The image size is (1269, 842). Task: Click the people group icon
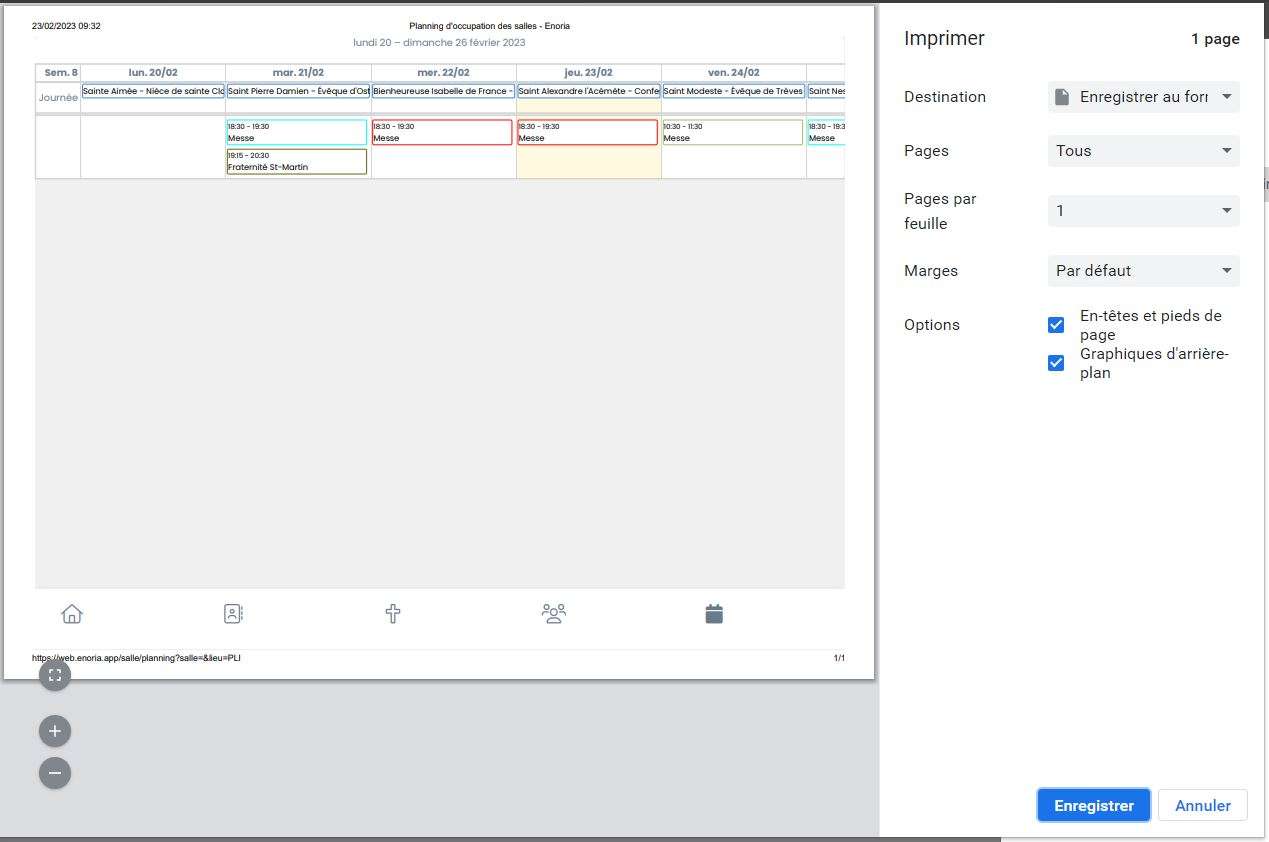[x=553, y=614]
